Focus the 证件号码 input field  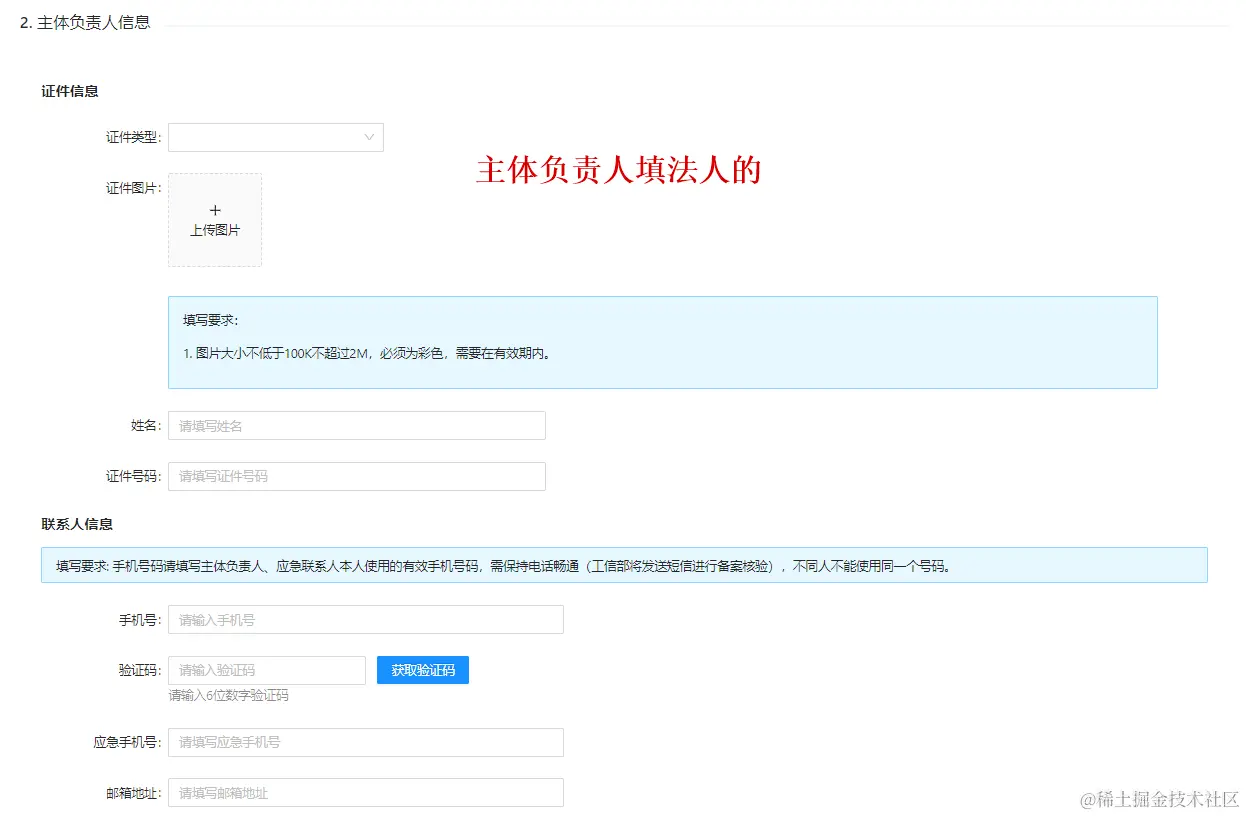pyautogui.click(x=357, y=476)
